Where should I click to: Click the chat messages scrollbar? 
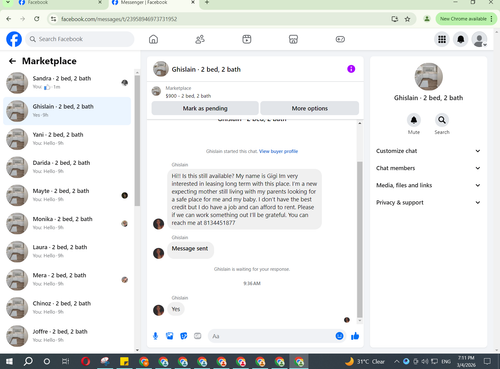pos(360,239)
